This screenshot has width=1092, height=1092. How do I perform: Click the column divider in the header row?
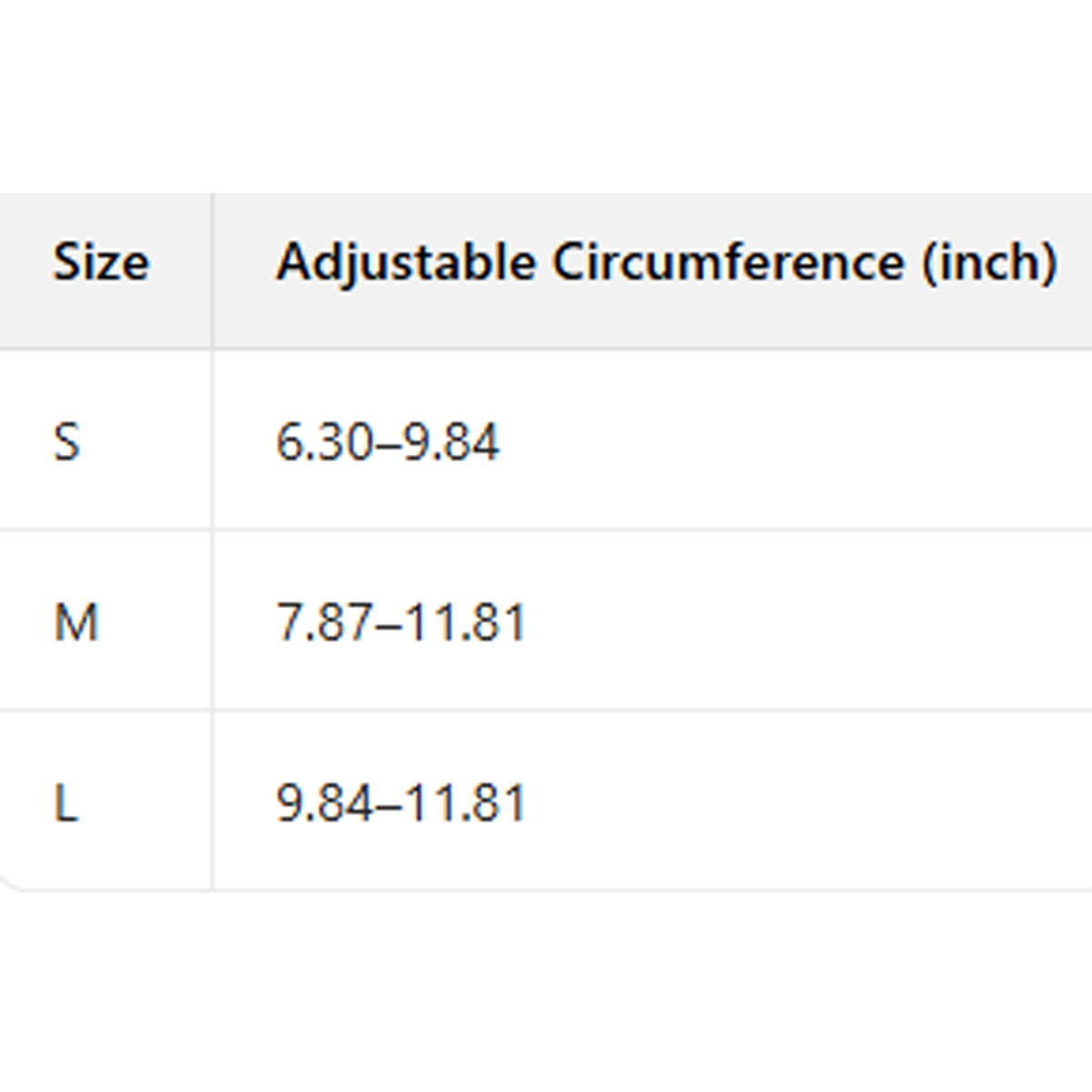point(212,270)
